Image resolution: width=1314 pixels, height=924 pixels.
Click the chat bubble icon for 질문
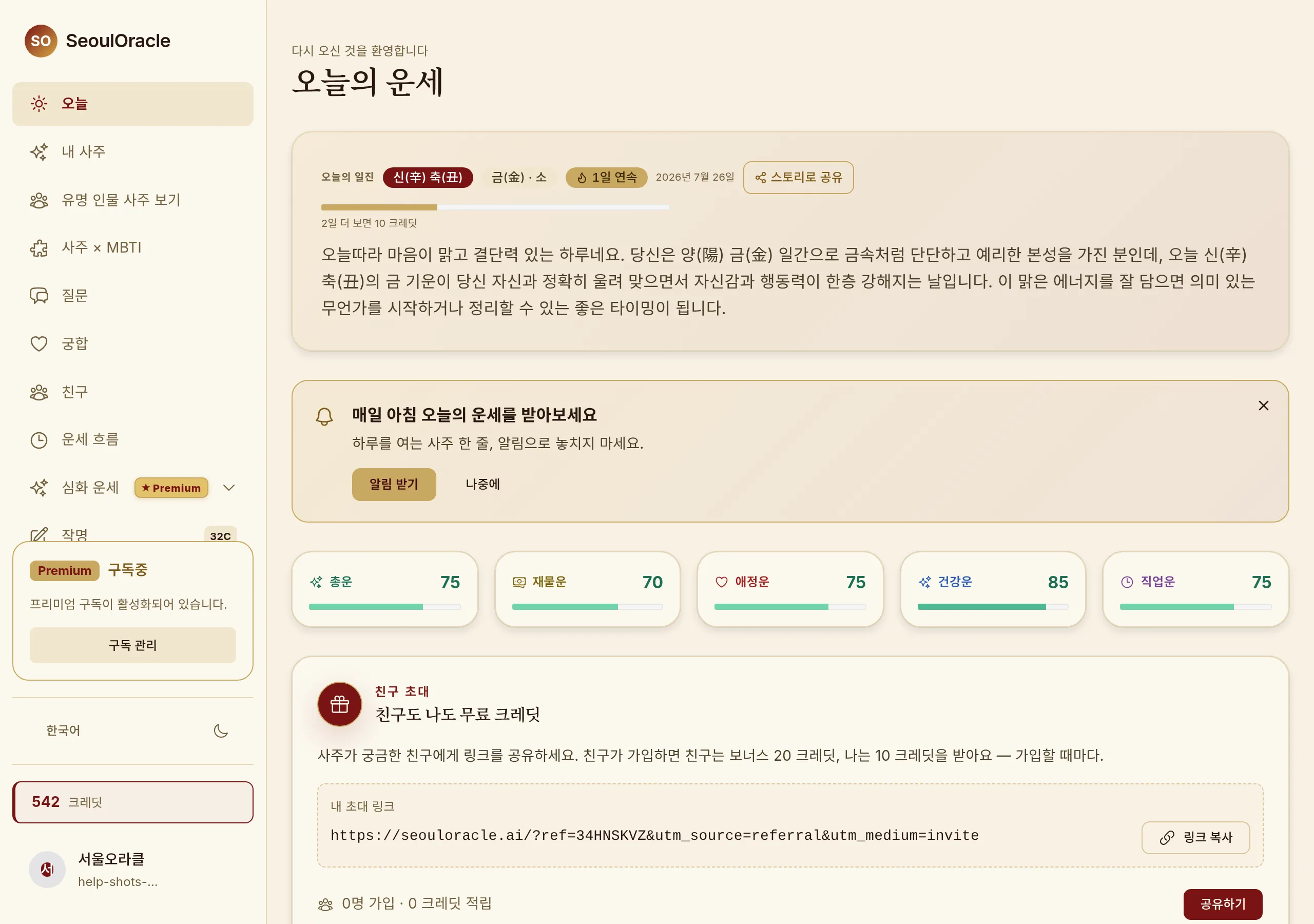click(x=39, y=295)
